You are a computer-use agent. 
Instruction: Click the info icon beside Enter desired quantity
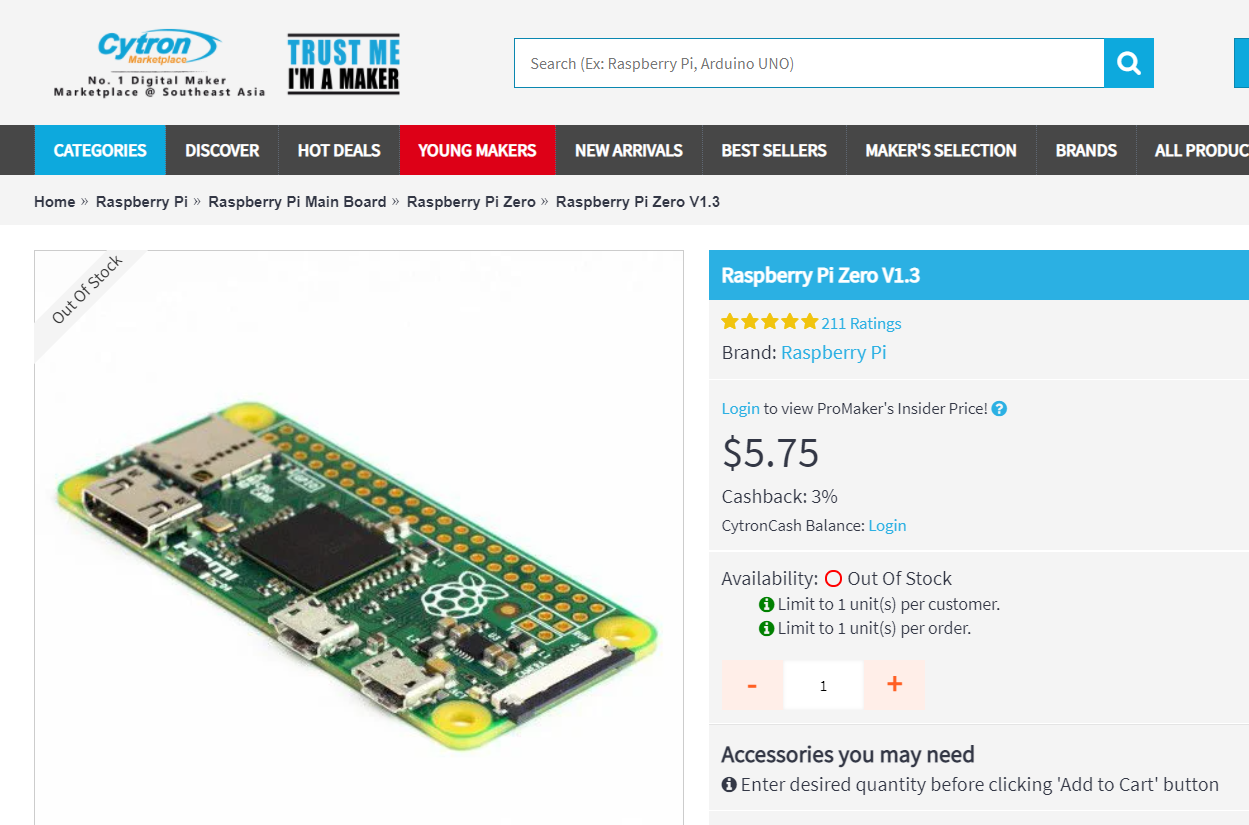(x=729, y=785)
